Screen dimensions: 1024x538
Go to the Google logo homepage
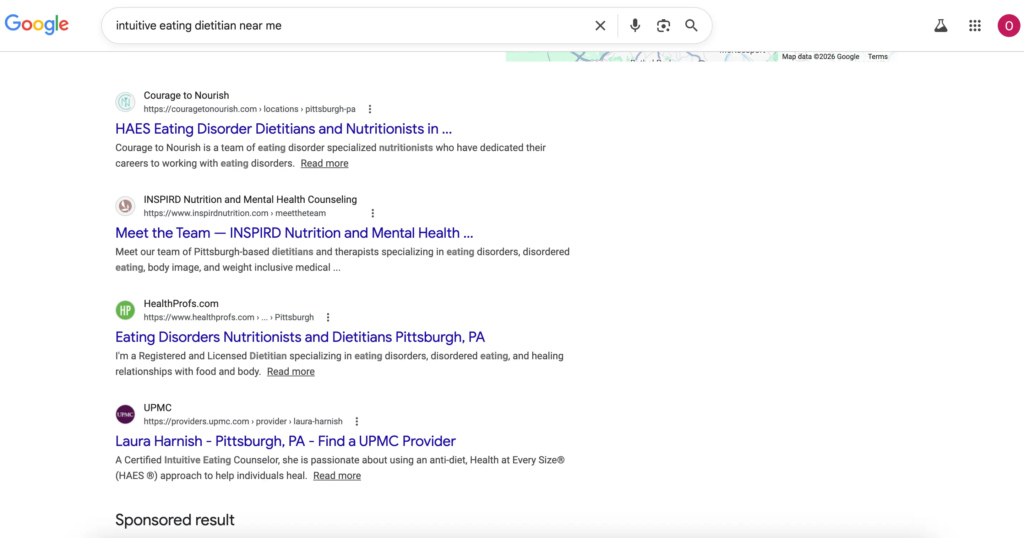[x=37, y=25]
